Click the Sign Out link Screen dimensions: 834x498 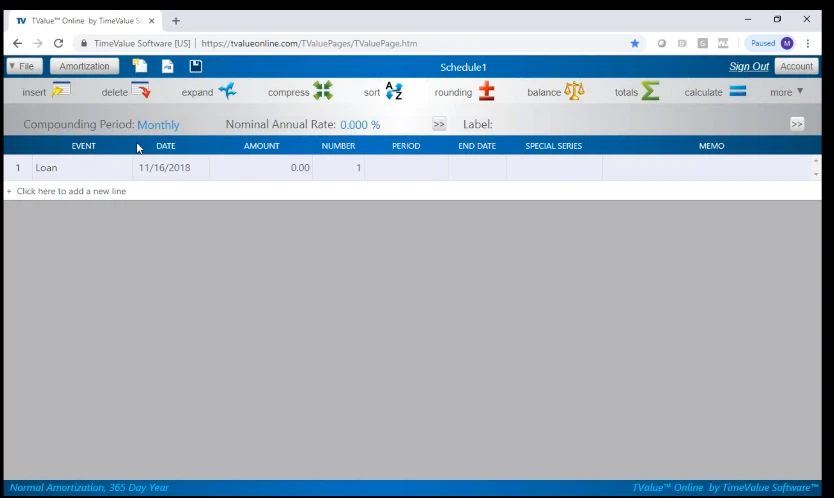coord(749,67)
